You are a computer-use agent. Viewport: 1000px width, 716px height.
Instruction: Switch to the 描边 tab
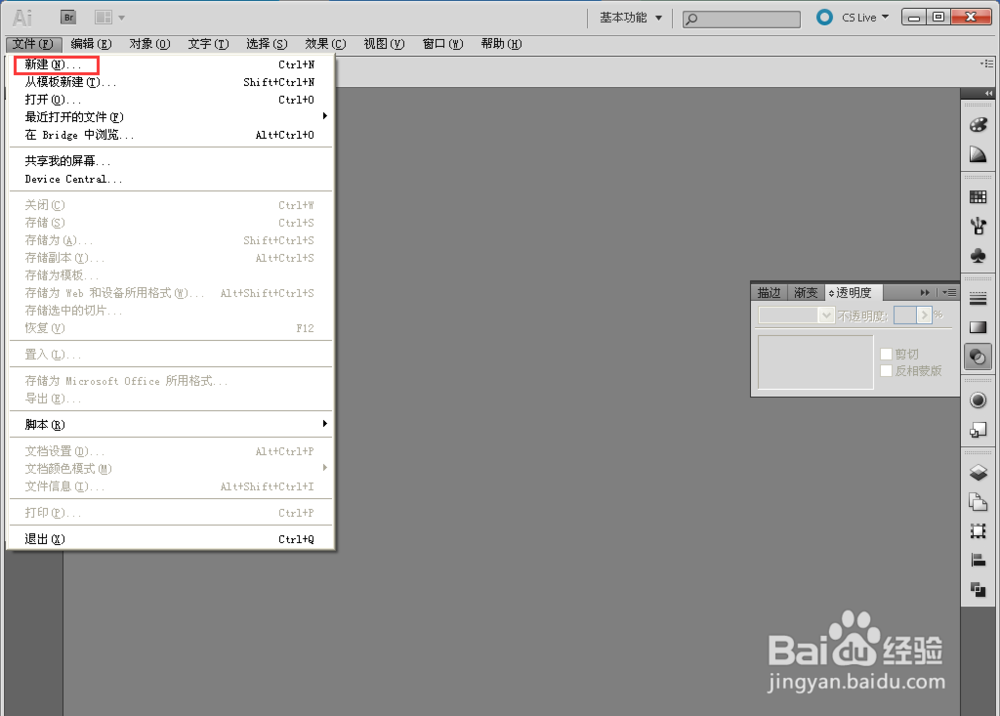coord(769,293)
